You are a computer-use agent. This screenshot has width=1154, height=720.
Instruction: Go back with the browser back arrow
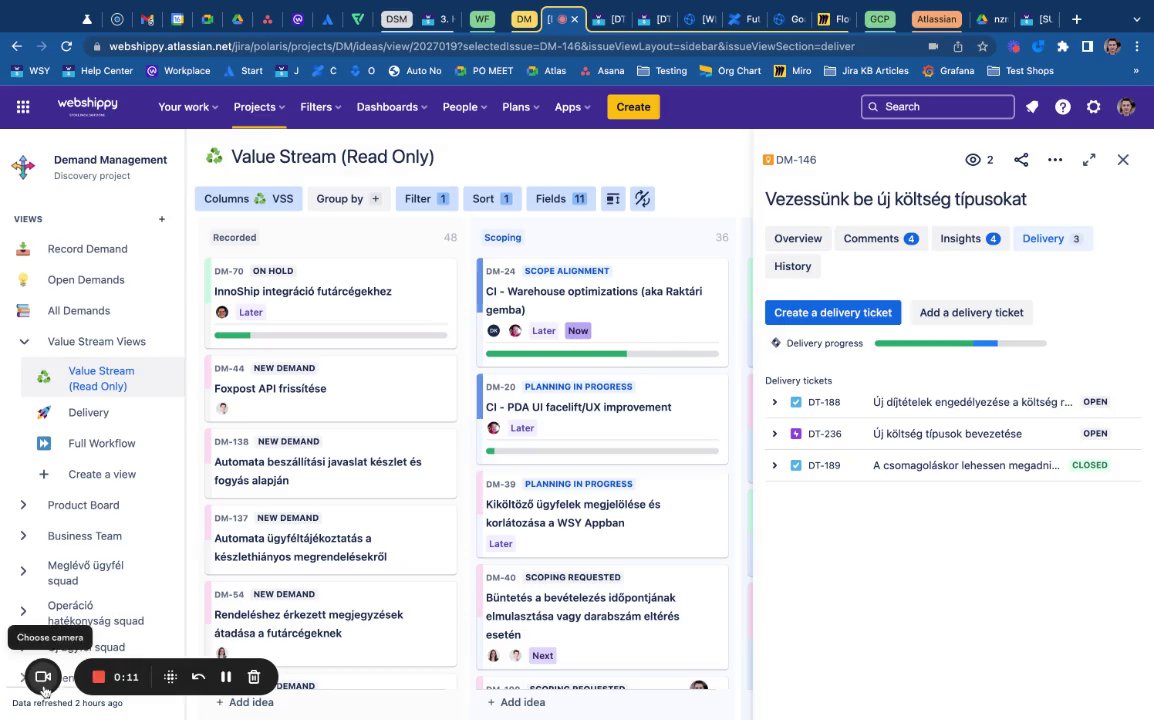17,46
